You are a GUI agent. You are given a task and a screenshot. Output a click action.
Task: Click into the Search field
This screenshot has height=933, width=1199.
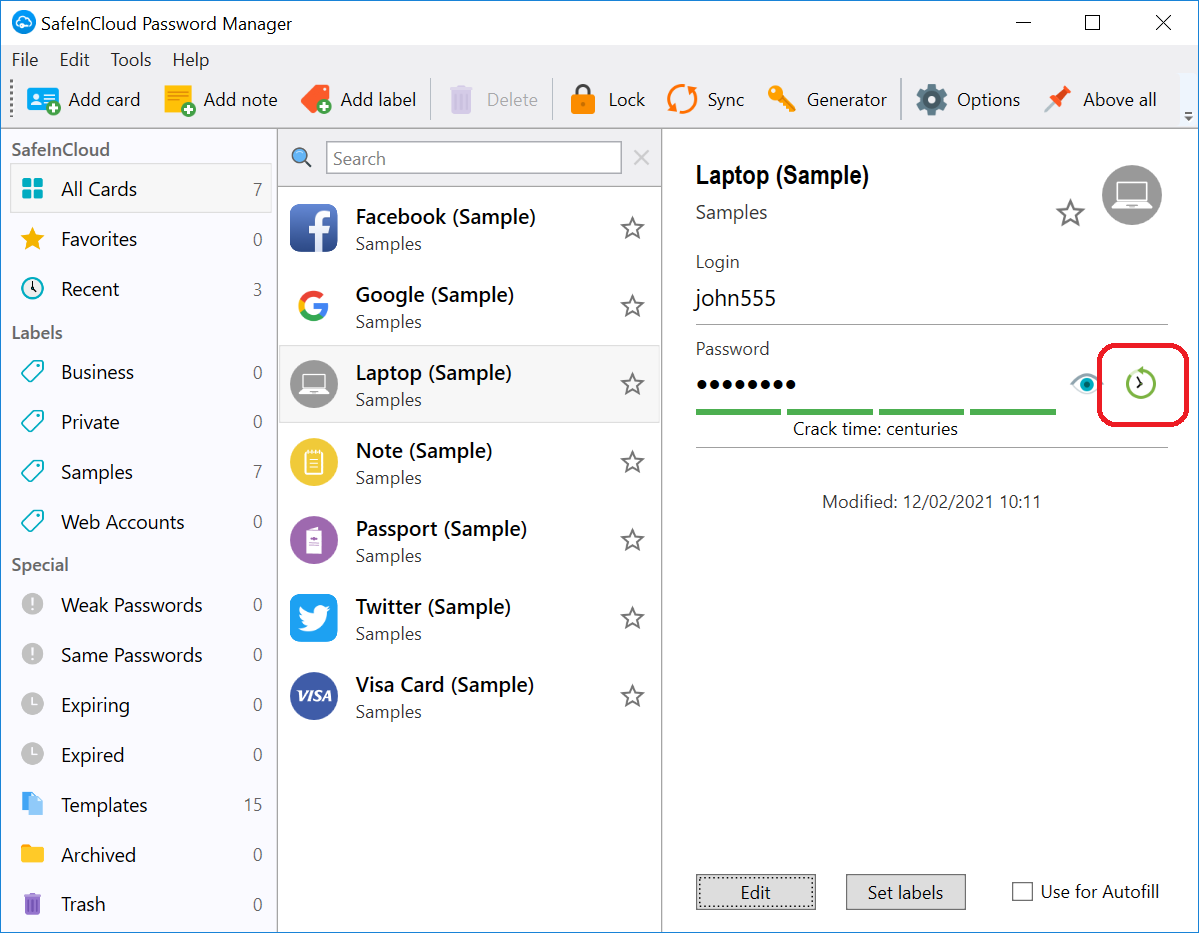click(473, 158)
